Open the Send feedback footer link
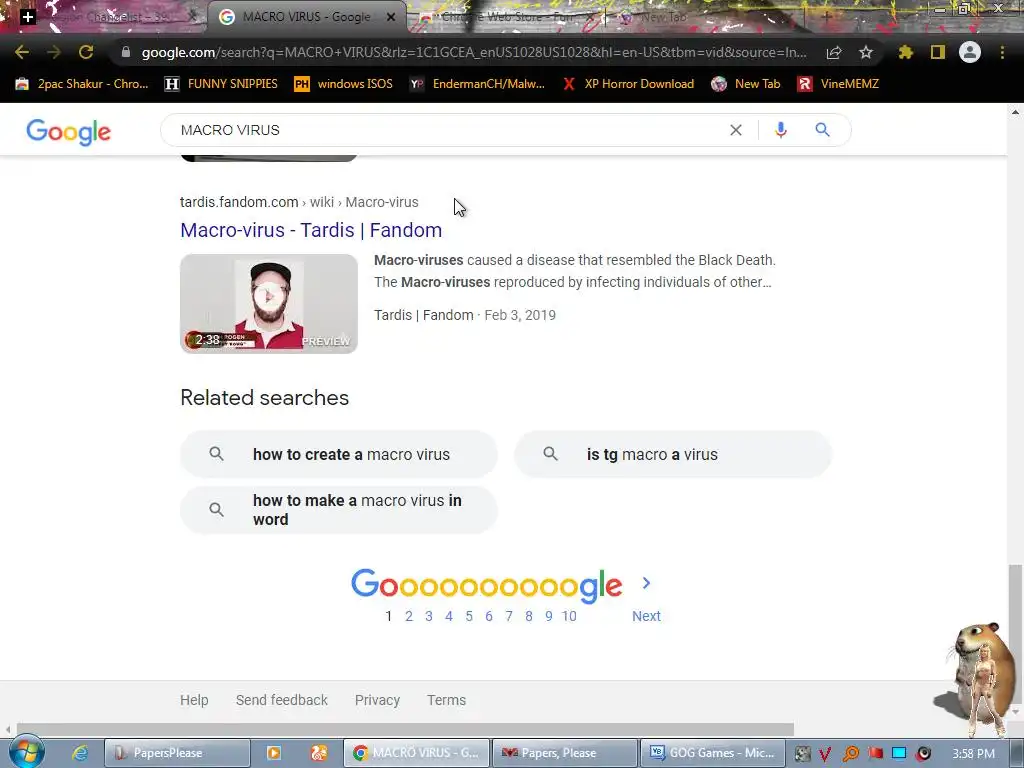The height and width of the screenshot is (768, 1024). pyautogui.click(x=281, y=700)
